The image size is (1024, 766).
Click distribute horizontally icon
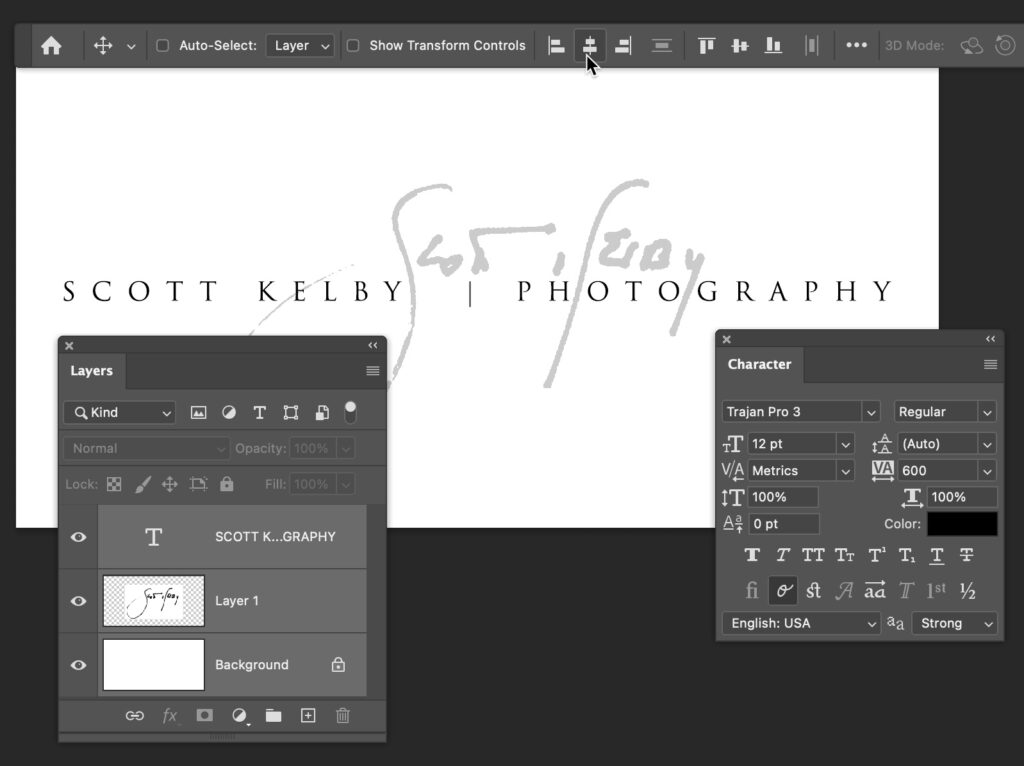tap(812, 46)
